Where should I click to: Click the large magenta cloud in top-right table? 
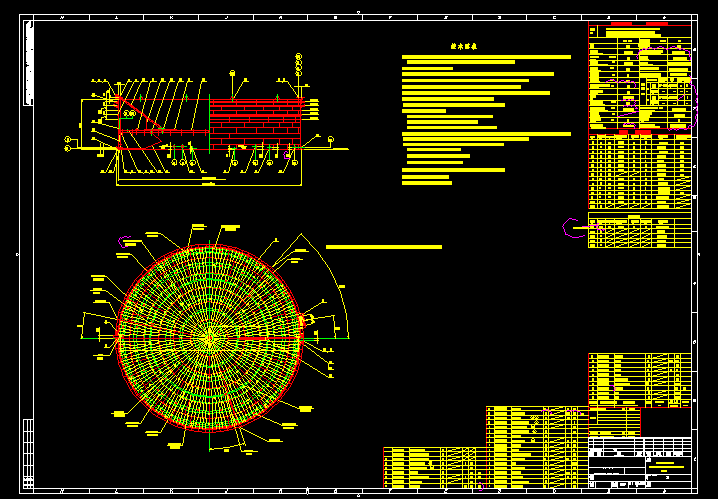pos(664,54)
